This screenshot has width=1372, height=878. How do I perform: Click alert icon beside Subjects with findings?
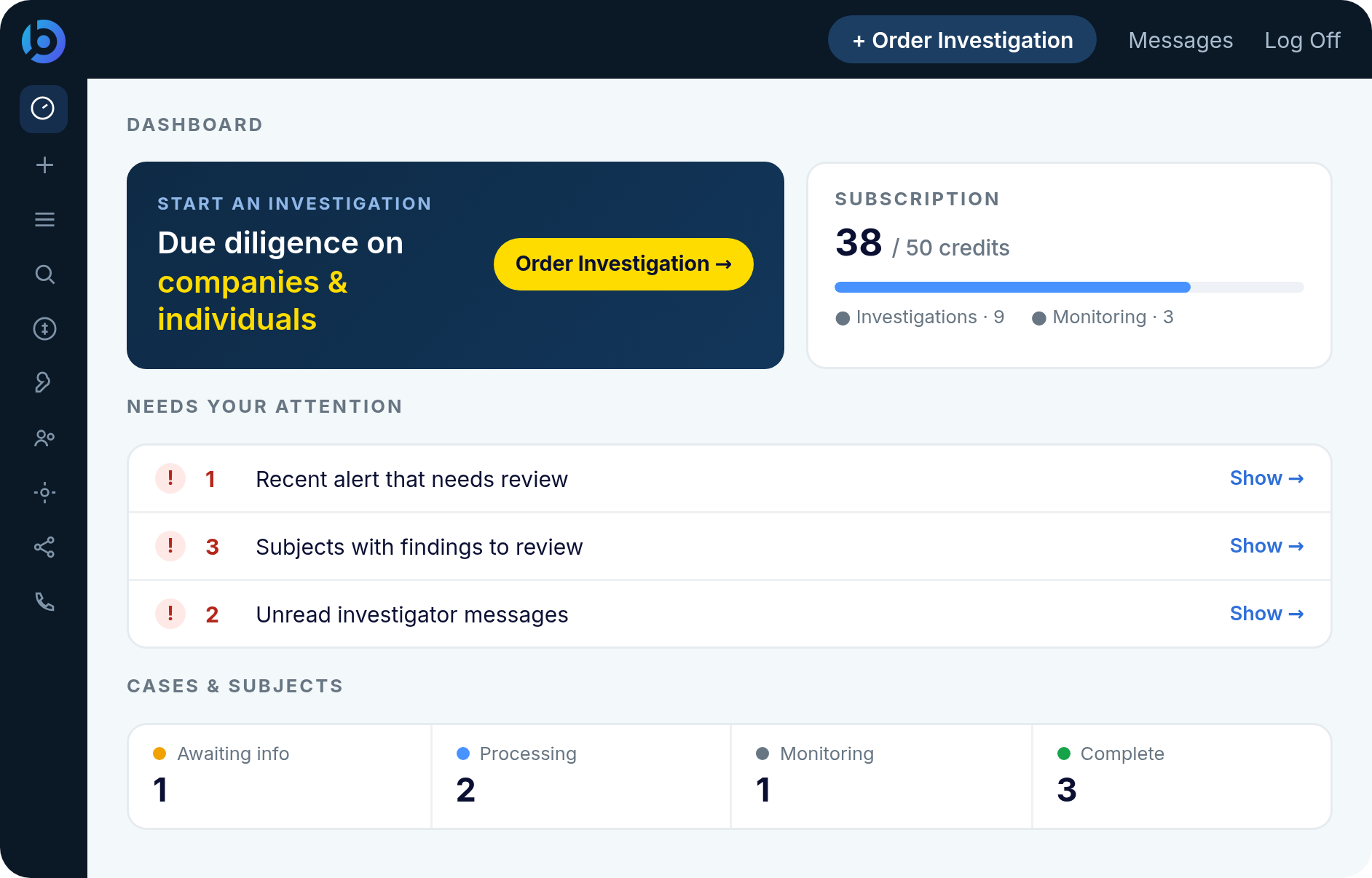(170, 546)
